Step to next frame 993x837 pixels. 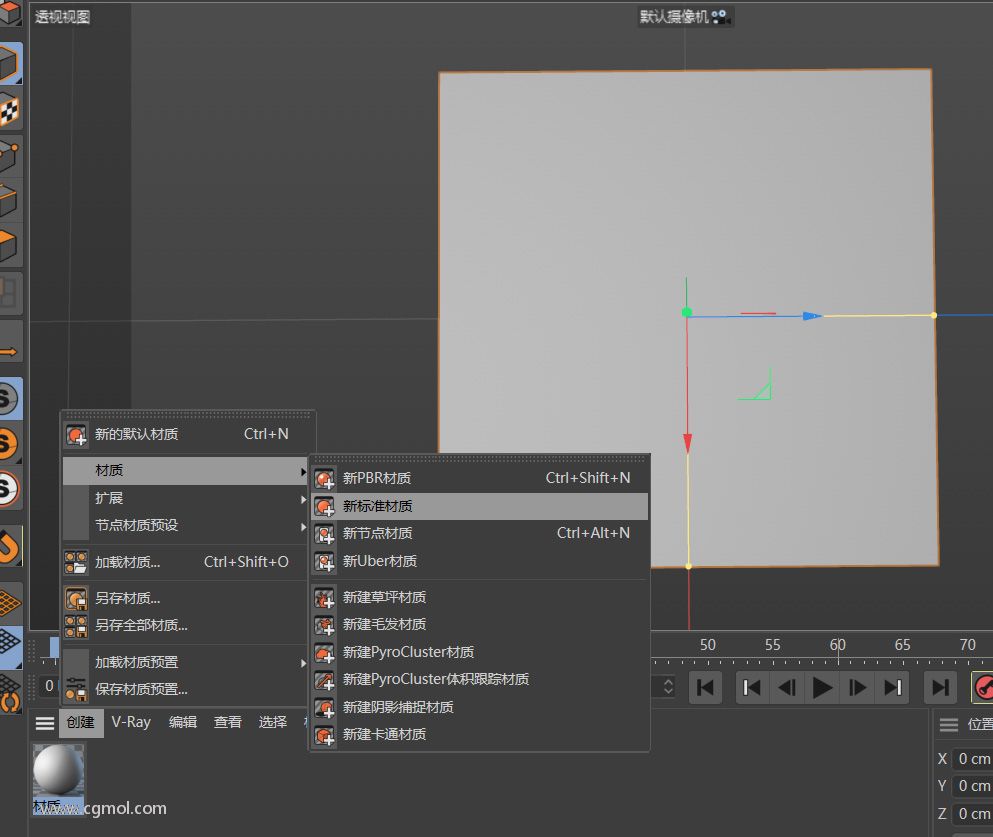(857, 688)
